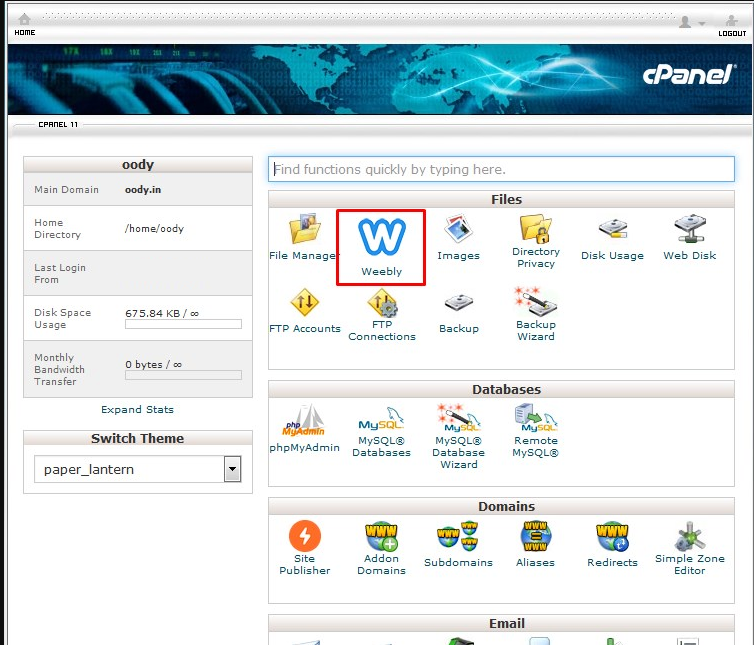Viewport: 754px width, 645px height.
Task: Collapse the Domains section header
Action: point(501,506)
